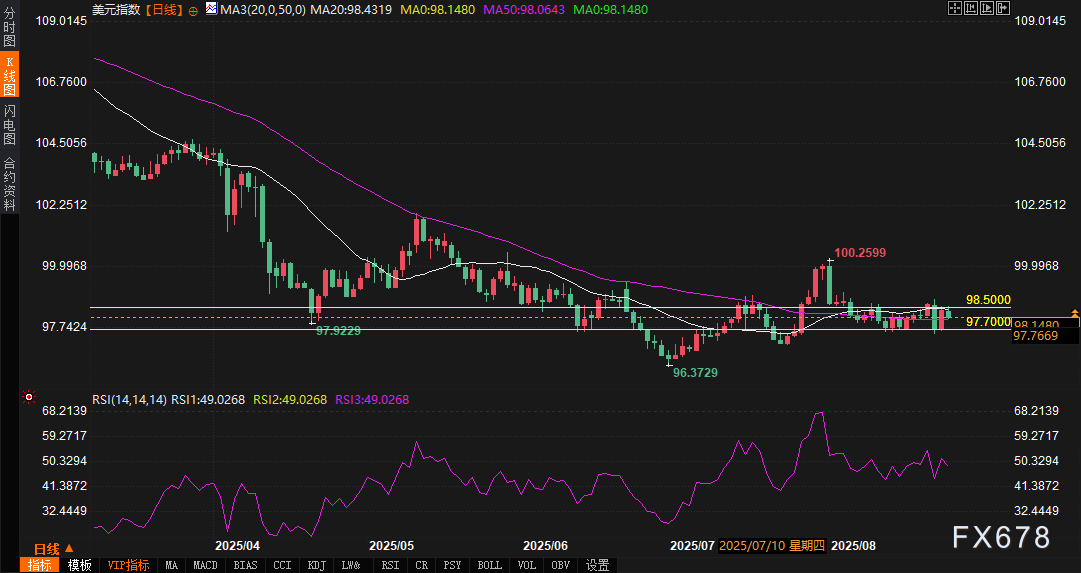Toggle the BOLL indicator button
Image resolution: width=1081 pixels, height=573 pixels.
tap(489, 565)
